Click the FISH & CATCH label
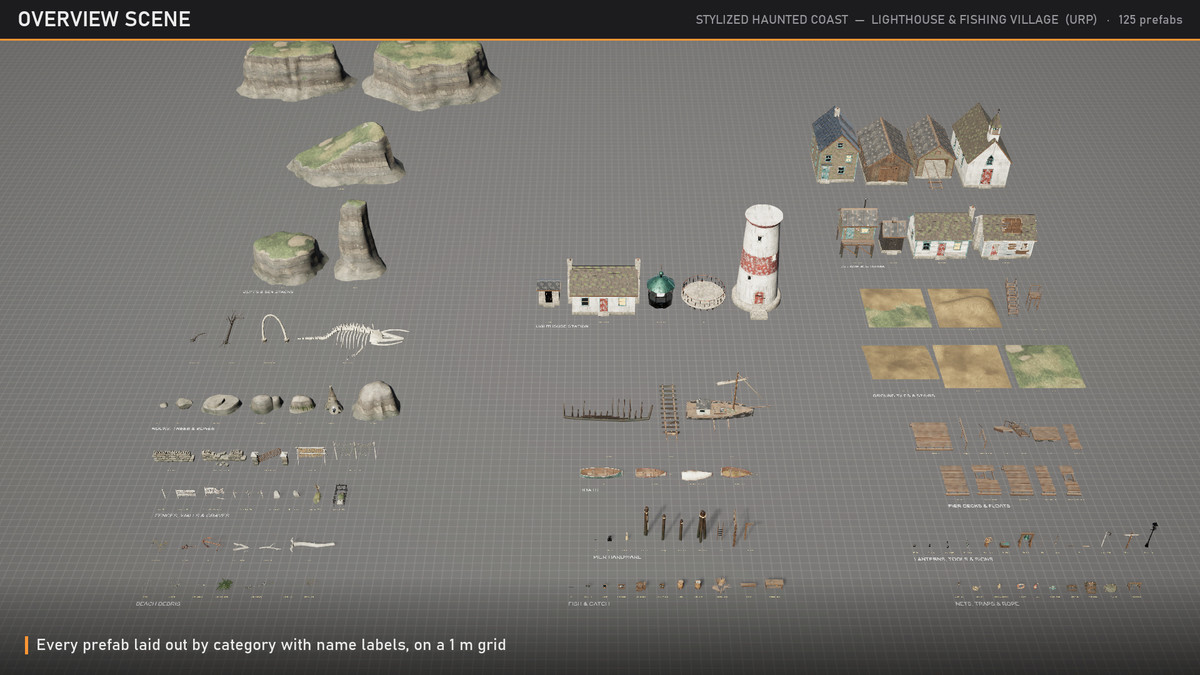The height and width of the screenshot is (675, 1200). tap(589, 604)
